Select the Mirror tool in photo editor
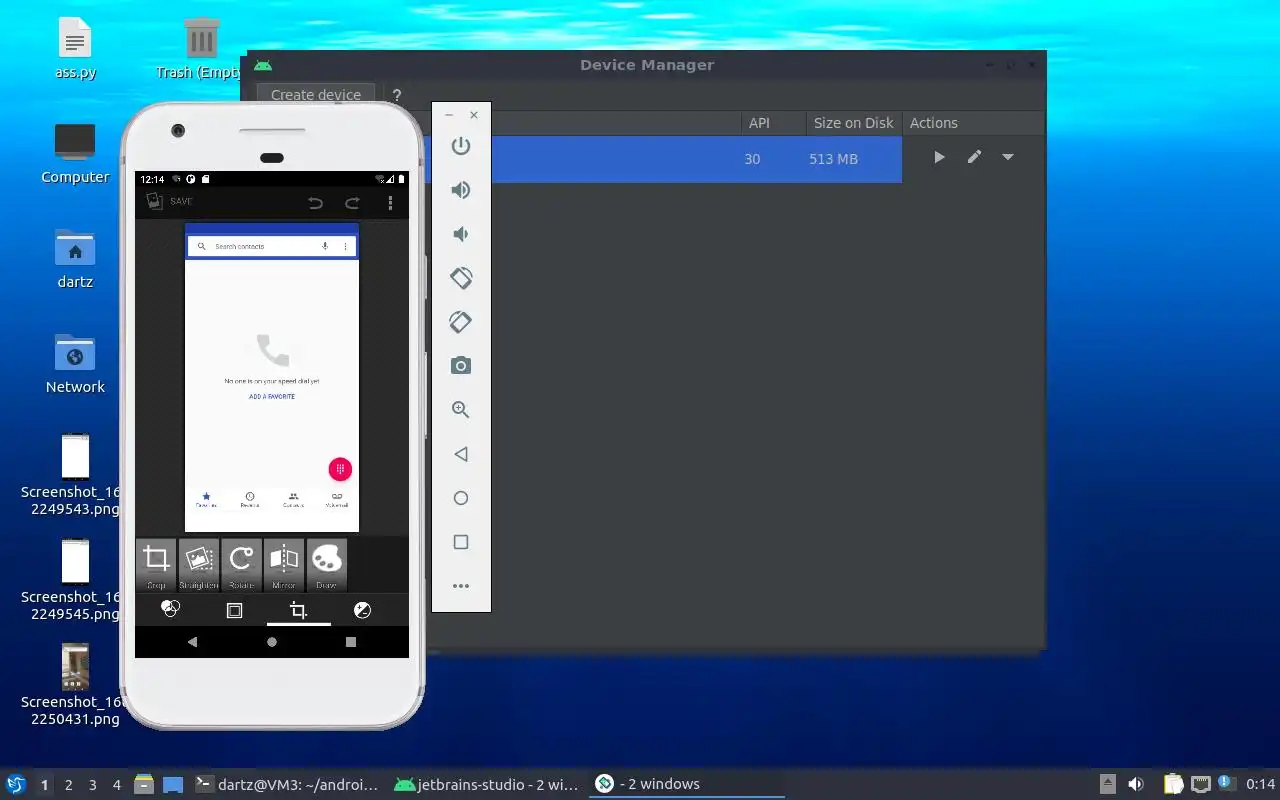Screen dimensions: 1280x800 point(284,565)
